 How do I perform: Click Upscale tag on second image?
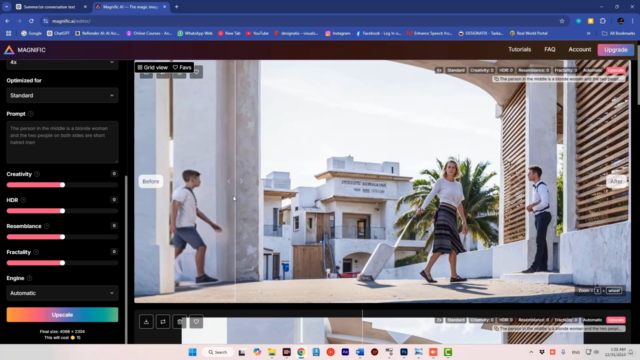(615, 320)
